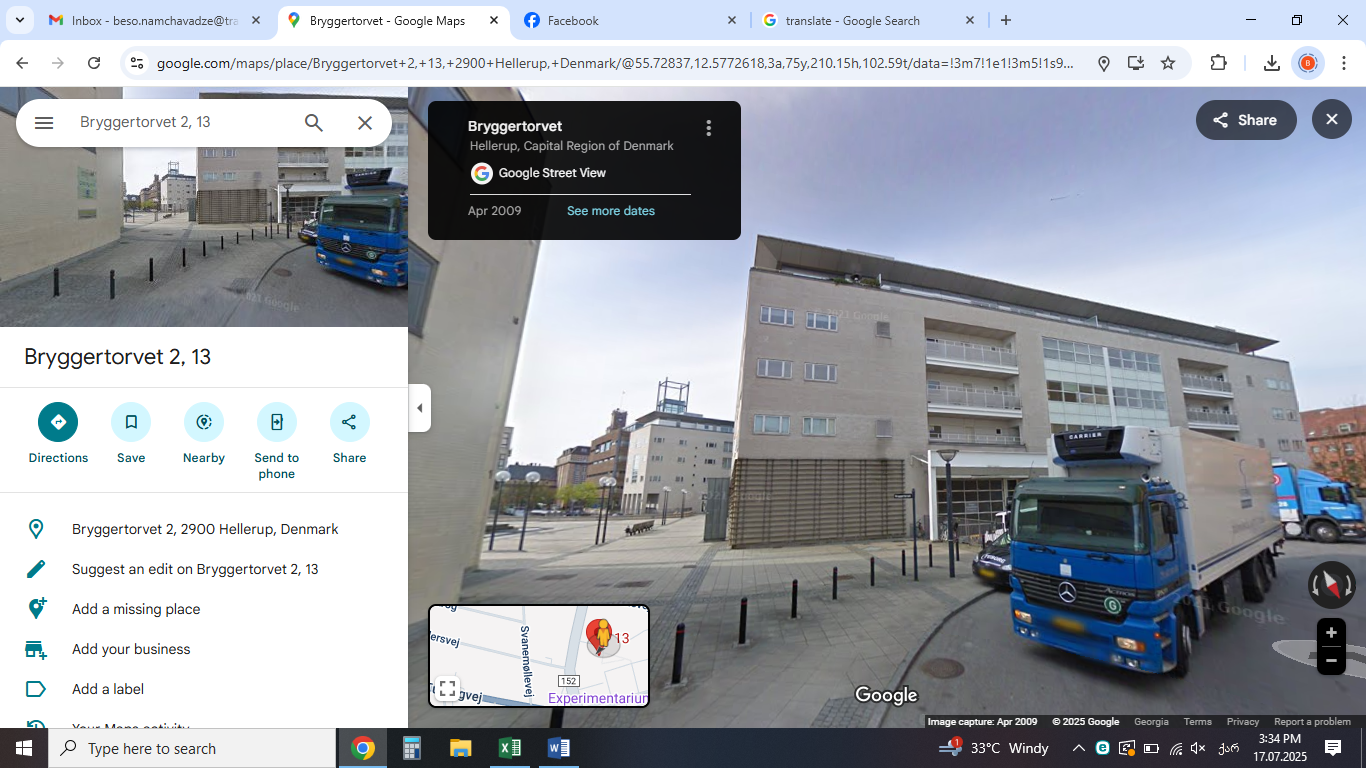The image size is (1366, 768).
Task: Expand the minimap to fullscreen
Action: pos(448,689)
